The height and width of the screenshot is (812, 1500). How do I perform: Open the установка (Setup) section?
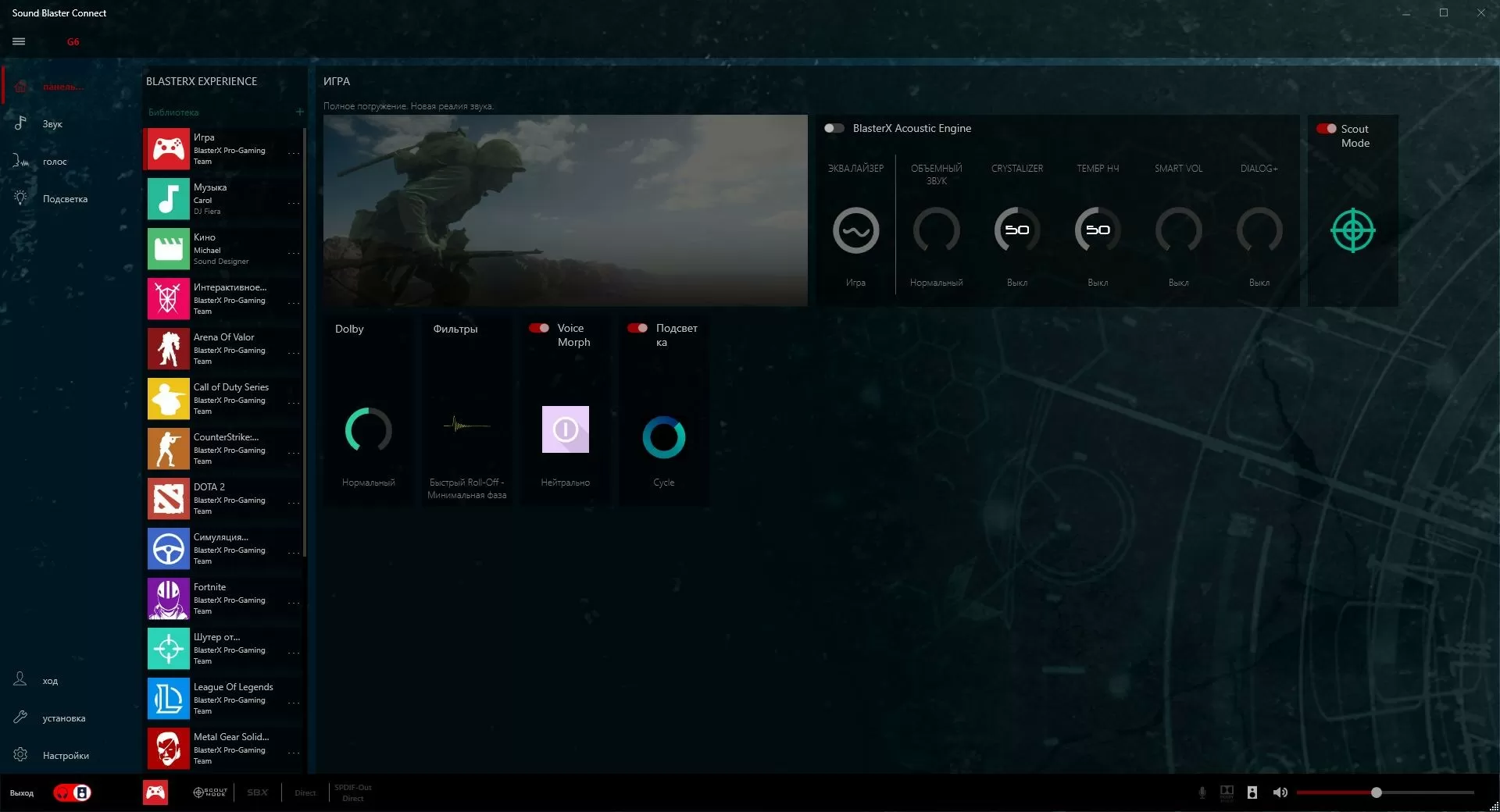click(x=63, y=718)
